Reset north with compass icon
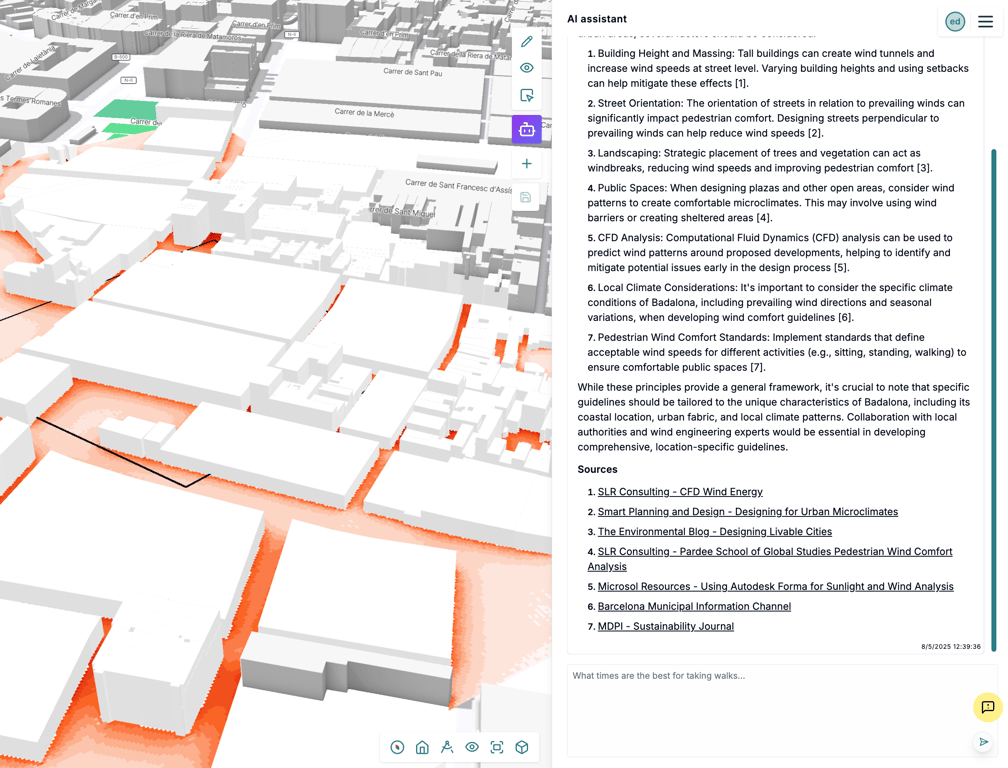This screenshot has height=768, width=1008. click(x=397, y=747)
